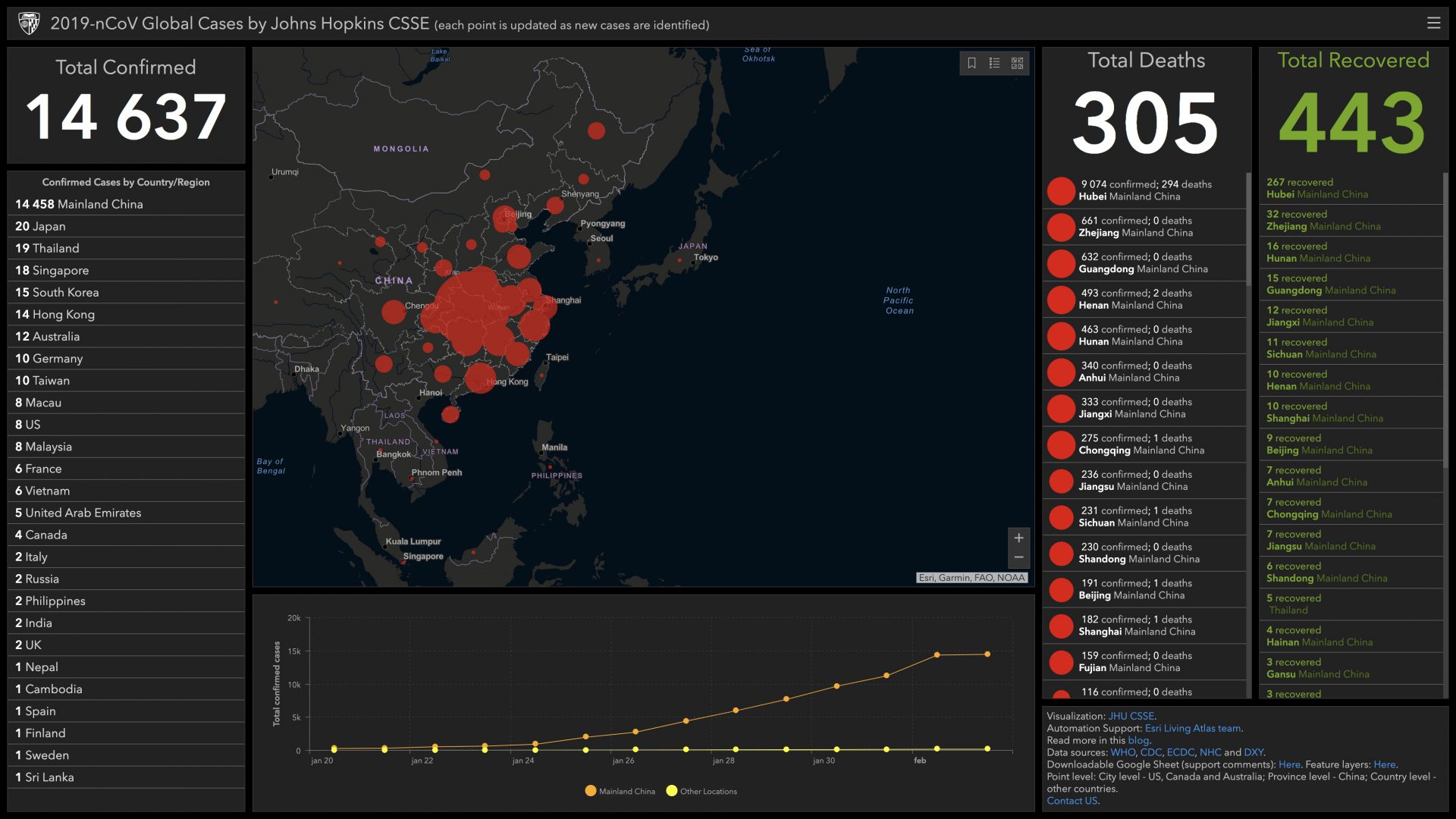This screenshot has width=1456, height=819.
Task: Open the DXY data source link
Action: click(1254, 752)
